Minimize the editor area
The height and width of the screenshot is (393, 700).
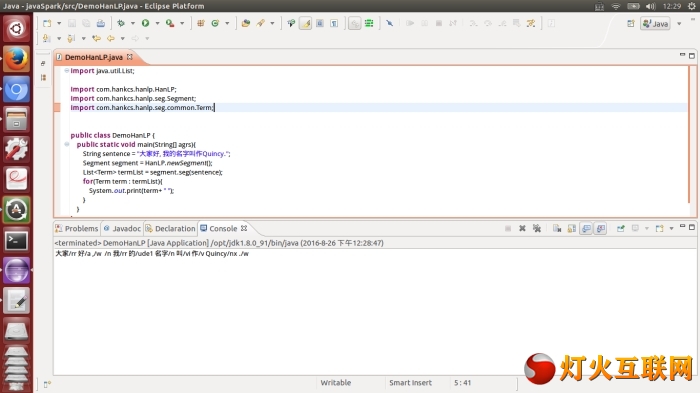682,55
